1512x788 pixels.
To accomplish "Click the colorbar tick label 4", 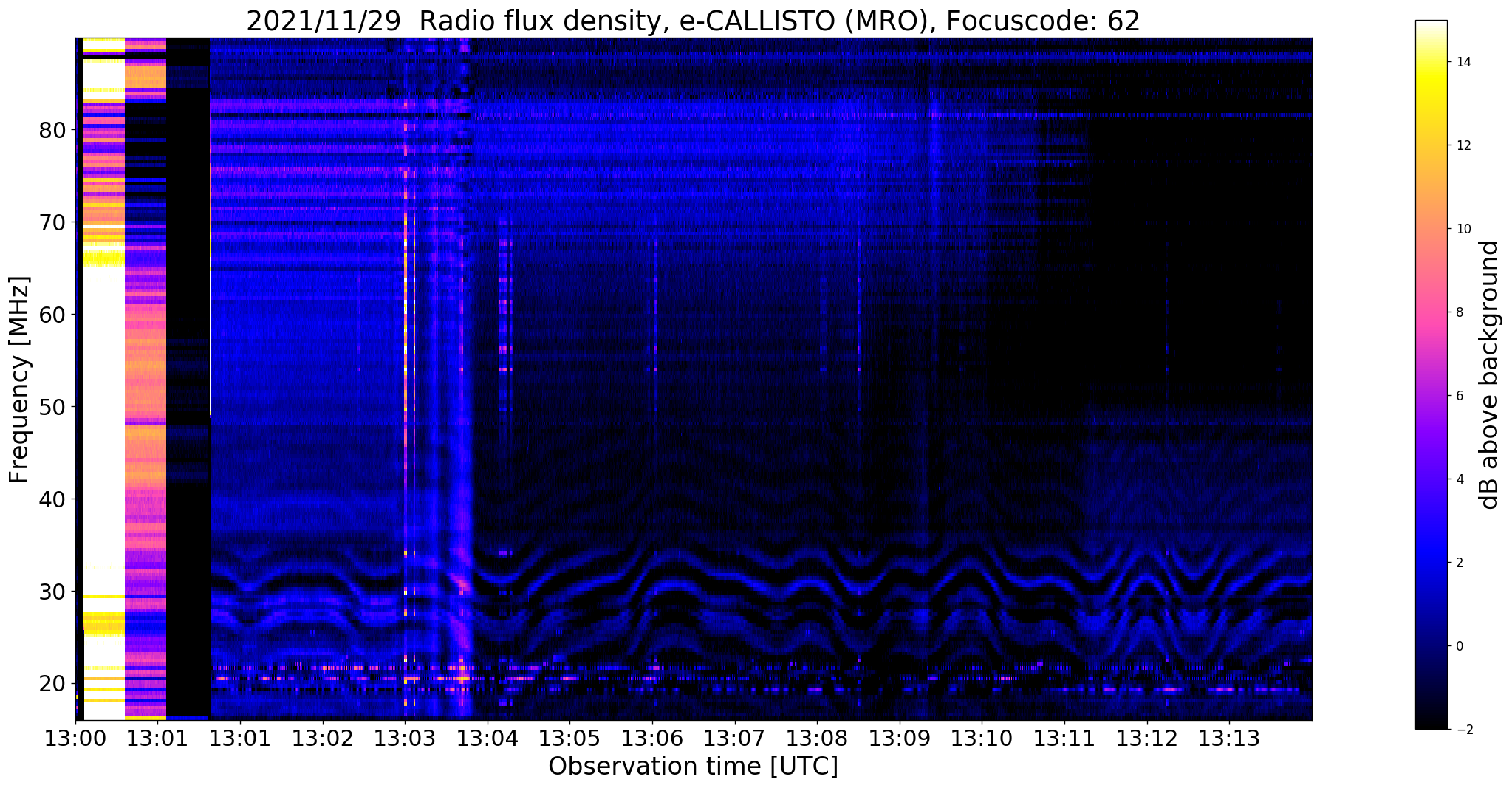I will tap(1459, 479).
